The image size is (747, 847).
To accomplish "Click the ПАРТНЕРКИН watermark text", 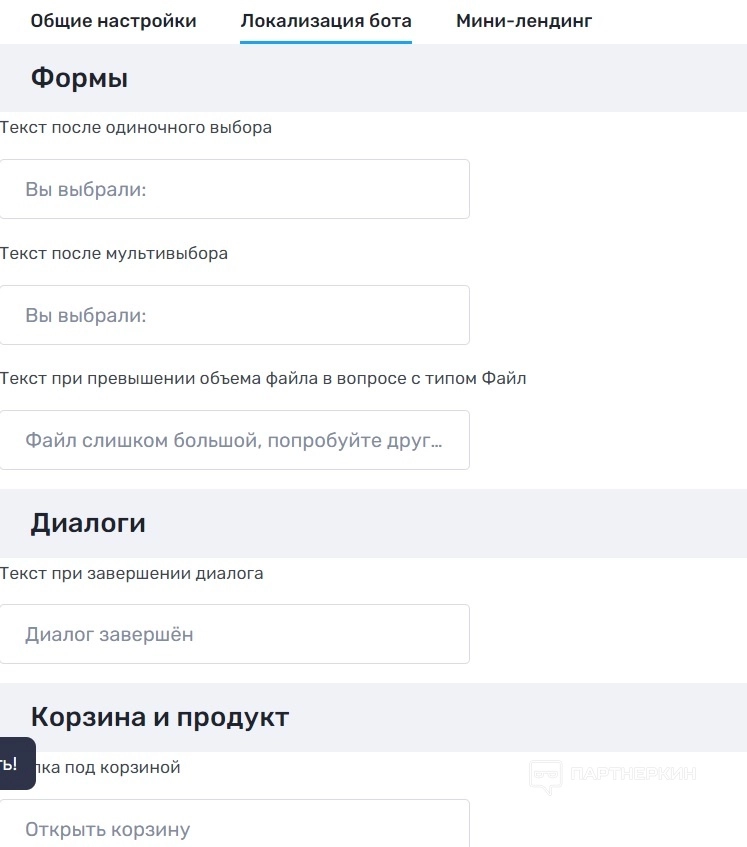I will [x=632, y=773].
